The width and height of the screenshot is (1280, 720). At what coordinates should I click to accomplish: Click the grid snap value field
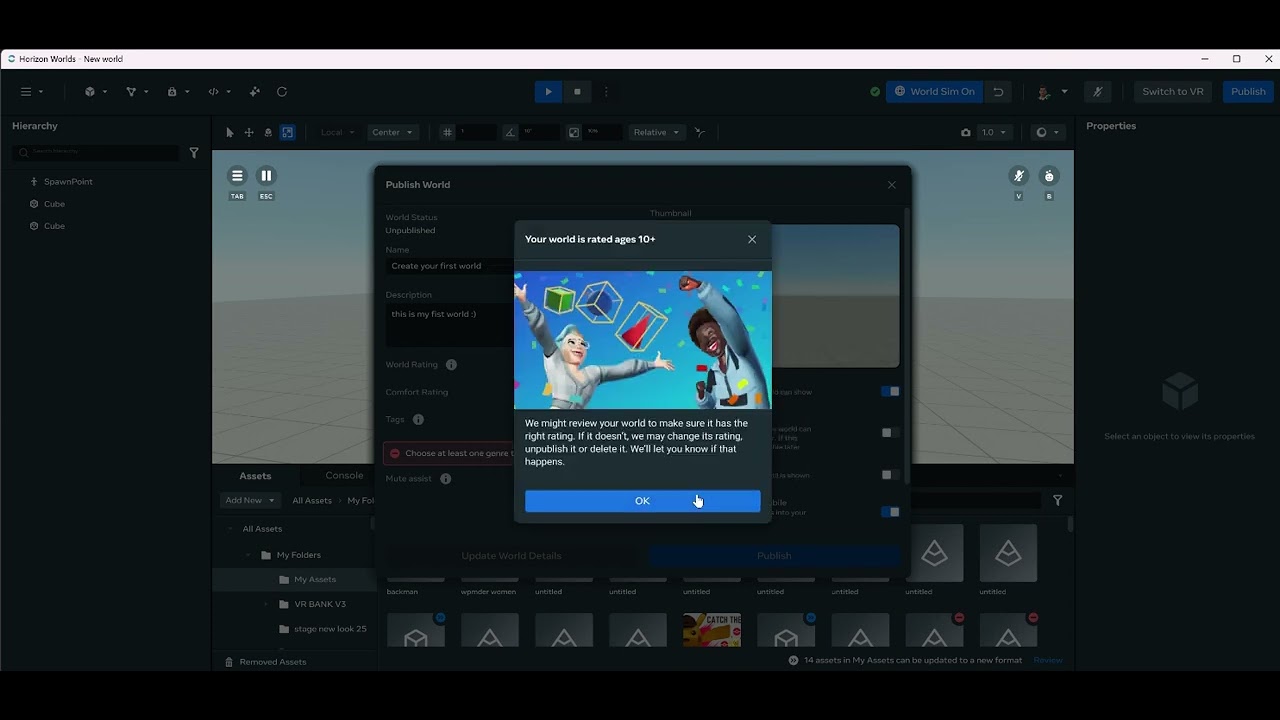476,132
